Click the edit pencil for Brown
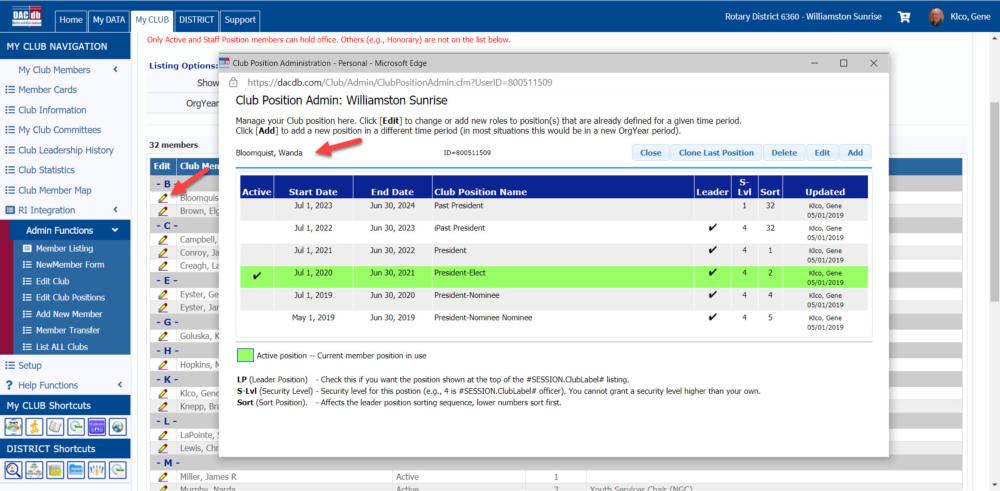 coord(163,211)
